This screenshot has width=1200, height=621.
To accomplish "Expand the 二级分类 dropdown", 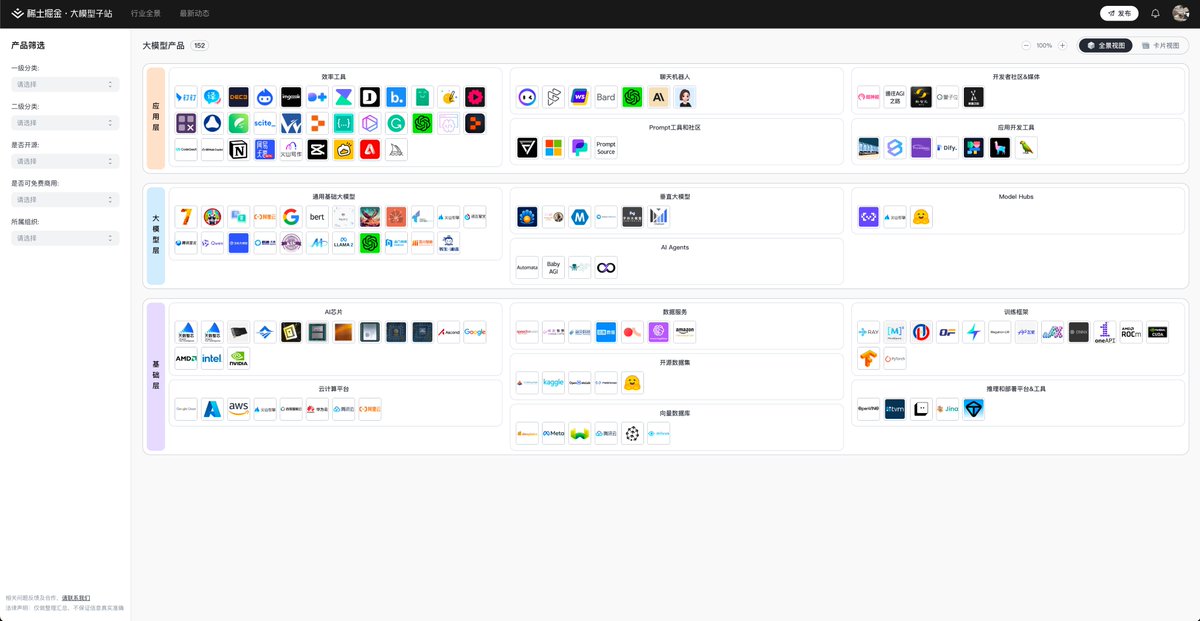I will point(65,123).
